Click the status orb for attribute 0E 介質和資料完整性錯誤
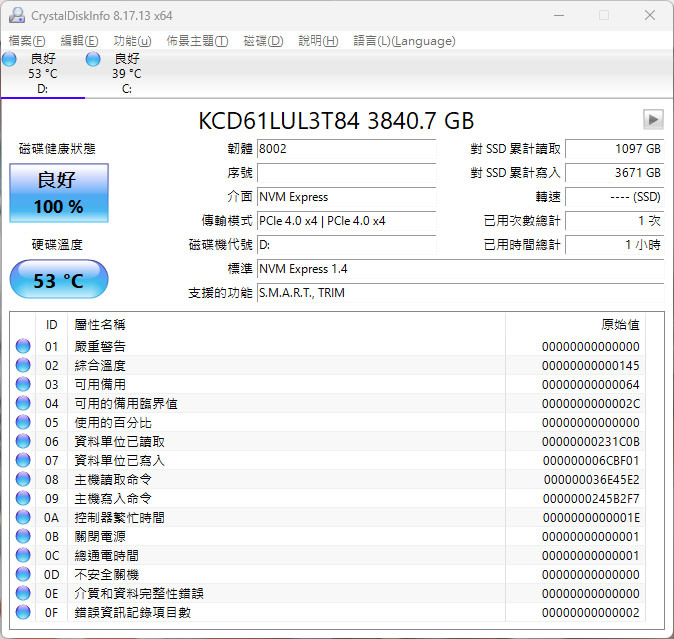 tap(23, 593)
